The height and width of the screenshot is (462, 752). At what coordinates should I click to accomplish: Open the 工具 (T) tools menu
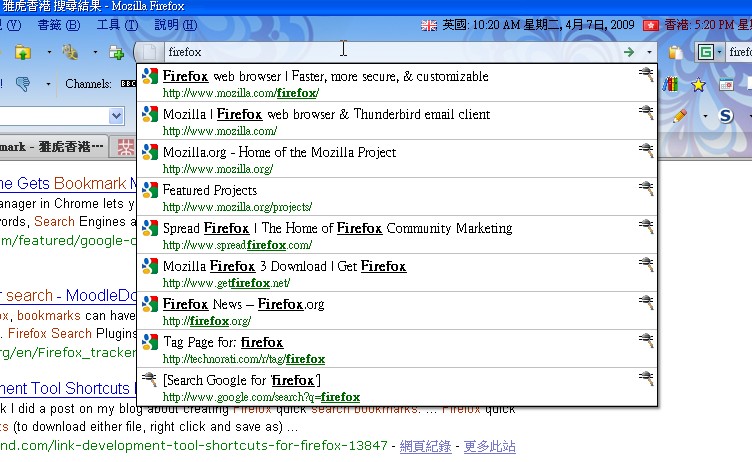[x=118, y=25]
